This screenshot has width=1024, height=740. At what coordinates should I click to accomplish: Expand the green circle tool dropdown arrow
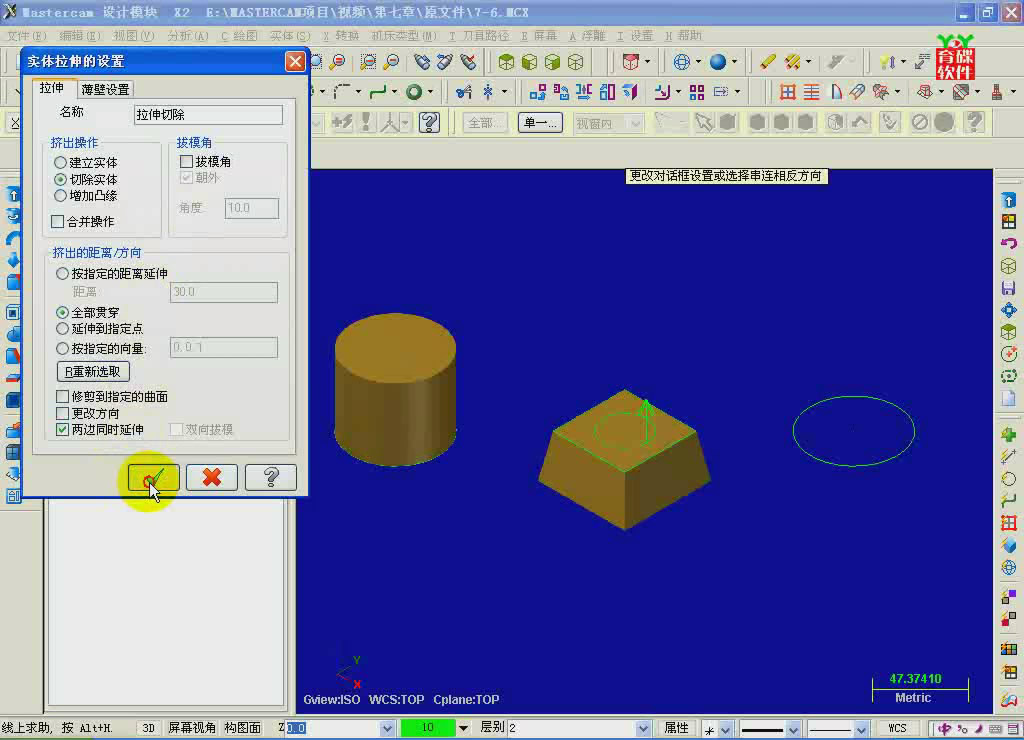coord(430,92)
